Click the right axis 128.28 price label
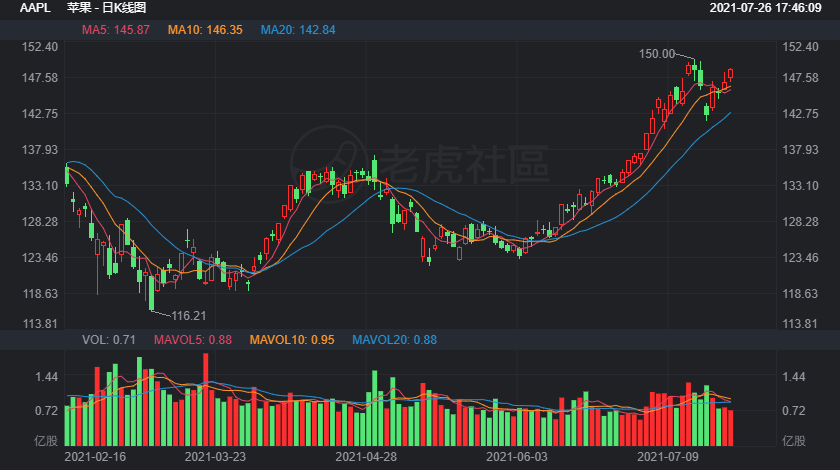Viewport: 840px width, 470px height. [800, 221]
